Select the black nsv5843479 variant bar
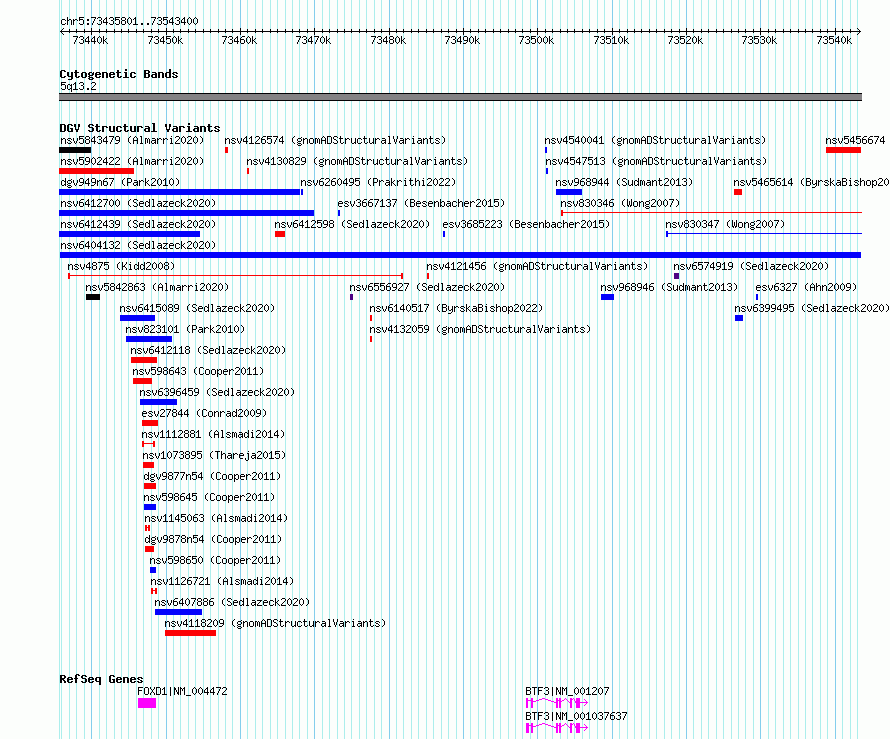The height and width of the screenshot is (739, 890). click(x=75, y=150)
